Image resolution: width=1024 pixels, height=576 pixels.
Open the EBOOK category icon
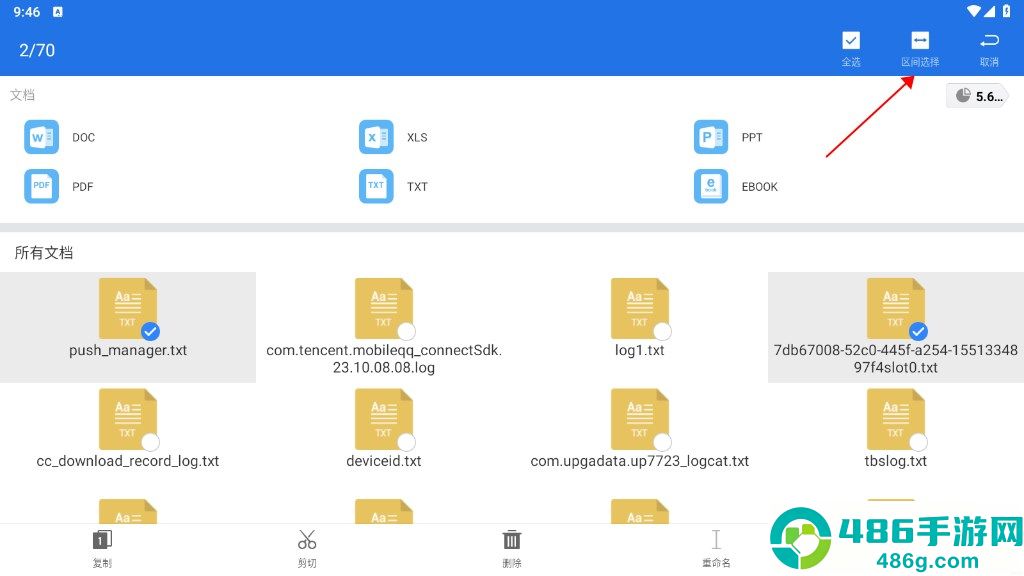point(711,186)
